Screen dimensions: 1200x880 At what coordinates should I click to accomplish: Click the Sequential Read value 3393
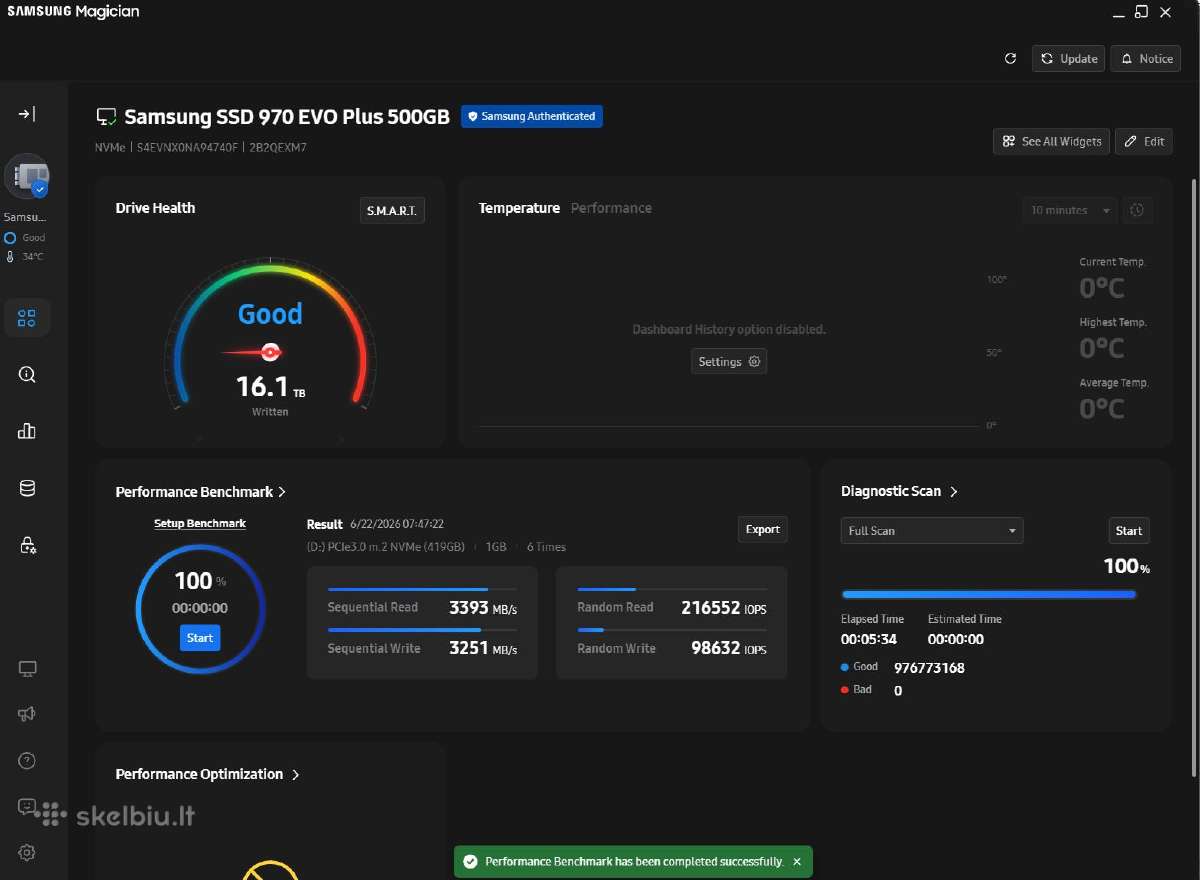[x=469, y=607]
